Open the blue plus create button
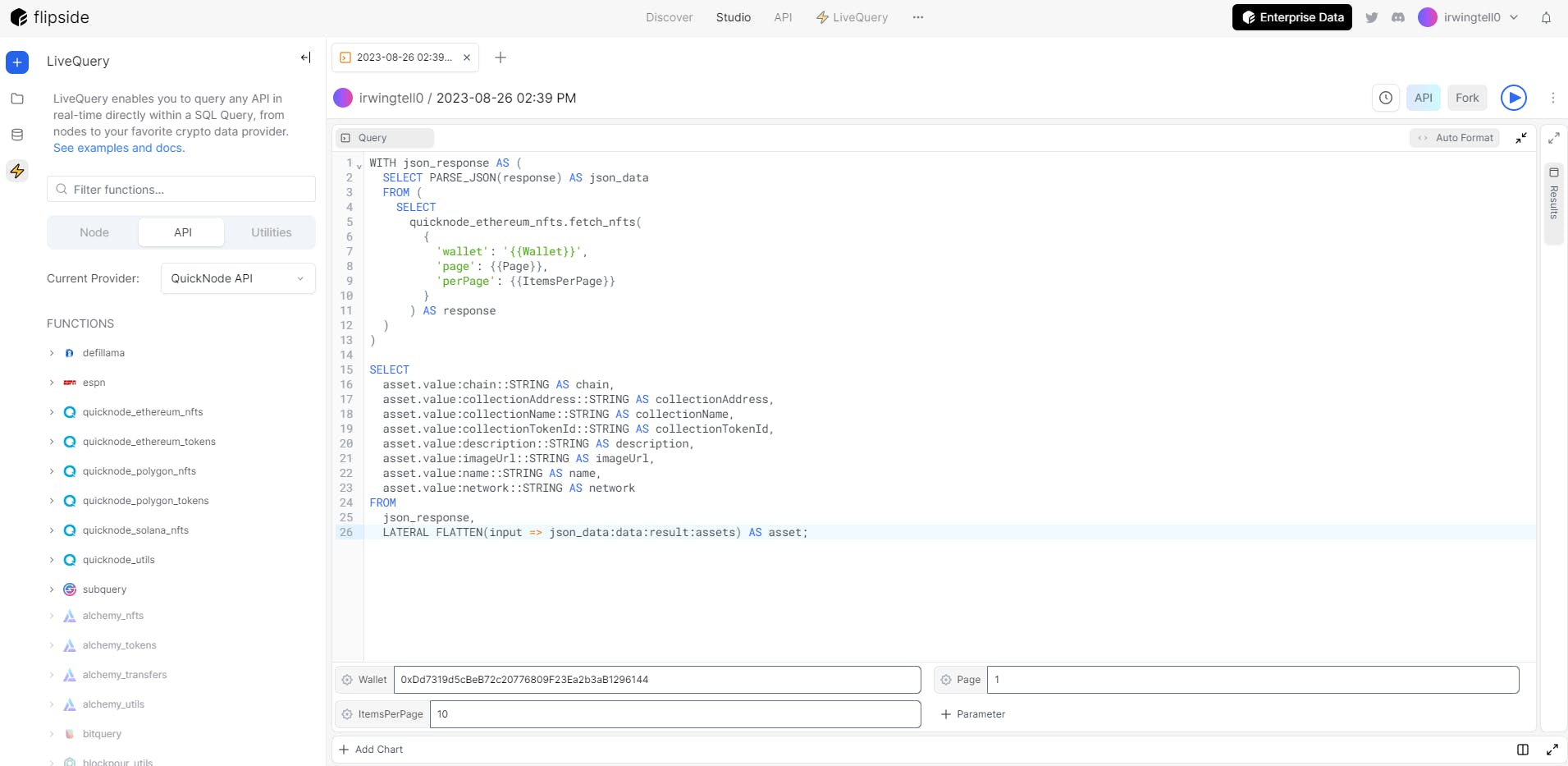This screenshot has height=766, width=1568. 17,62
